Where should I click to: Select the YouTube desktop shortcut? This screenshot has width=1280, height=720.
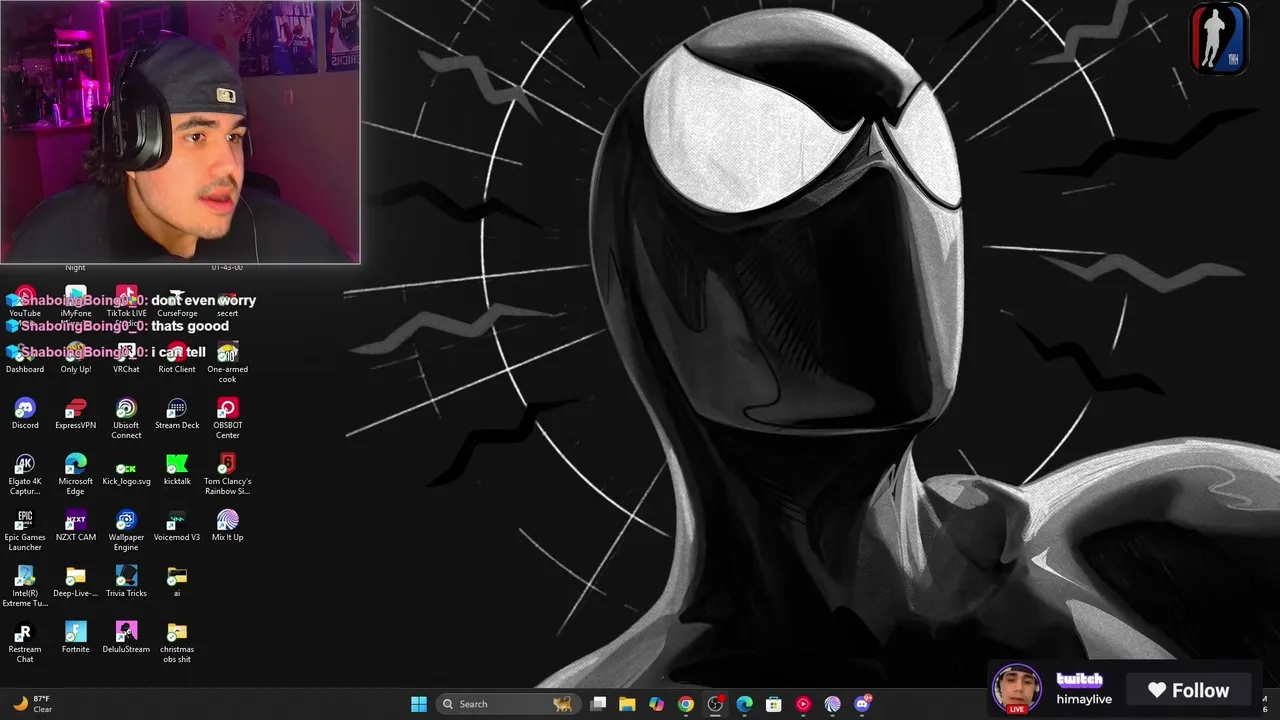25,303
